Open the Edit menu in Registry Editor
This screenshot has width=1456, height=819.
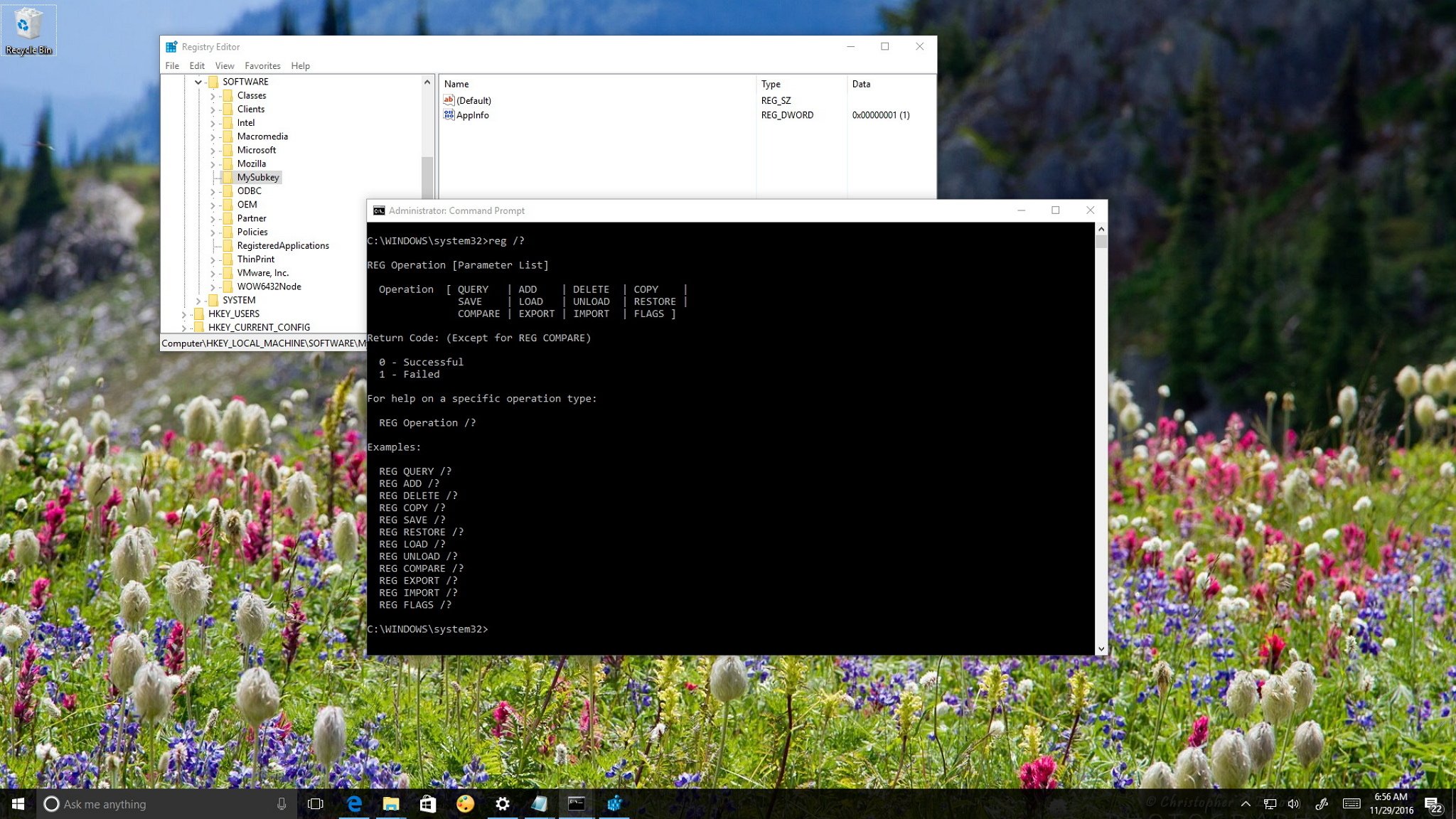(x=197, y=65)
